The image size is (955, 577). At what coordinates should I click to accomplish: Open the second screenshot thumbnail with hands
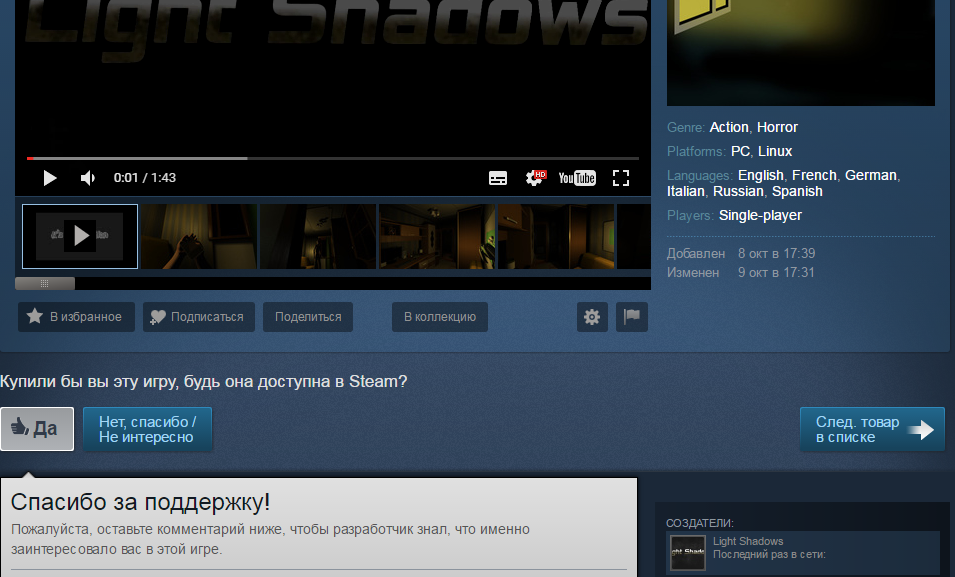[x=199, y=236]
